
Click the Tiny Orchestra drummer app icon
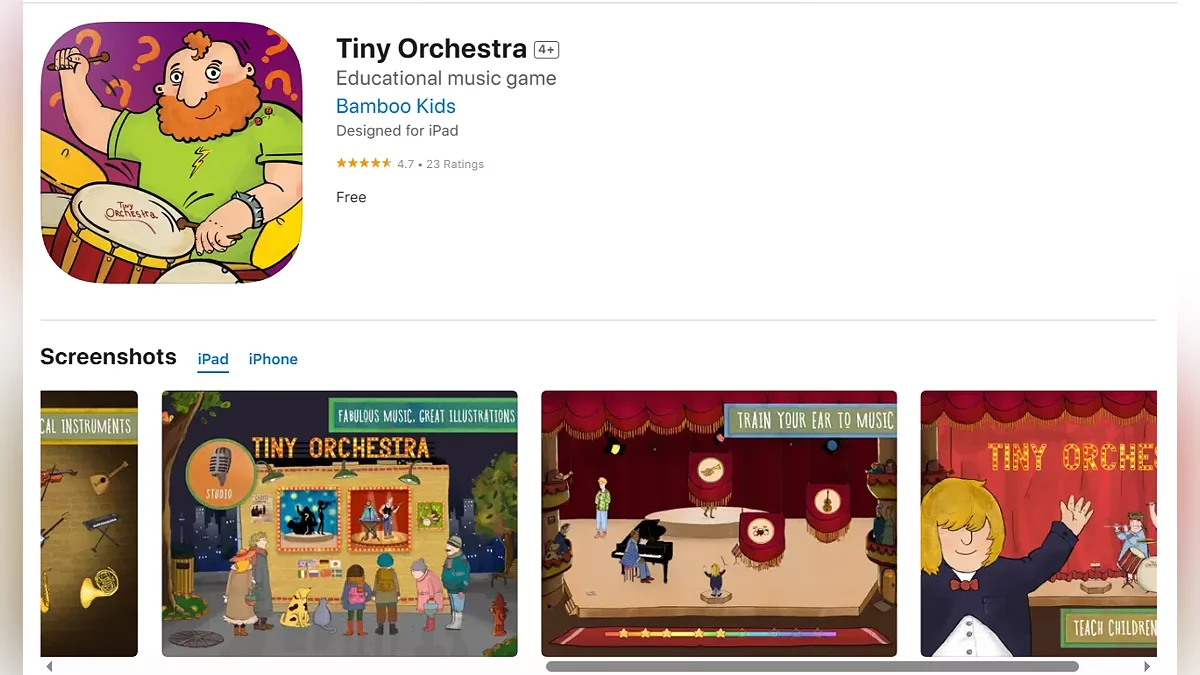pos(171,153)
